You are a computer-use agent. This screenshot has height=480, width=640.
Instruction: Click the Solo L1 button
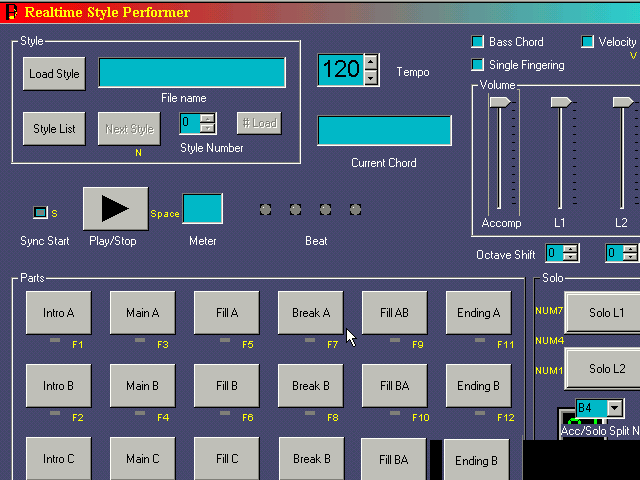606,313
